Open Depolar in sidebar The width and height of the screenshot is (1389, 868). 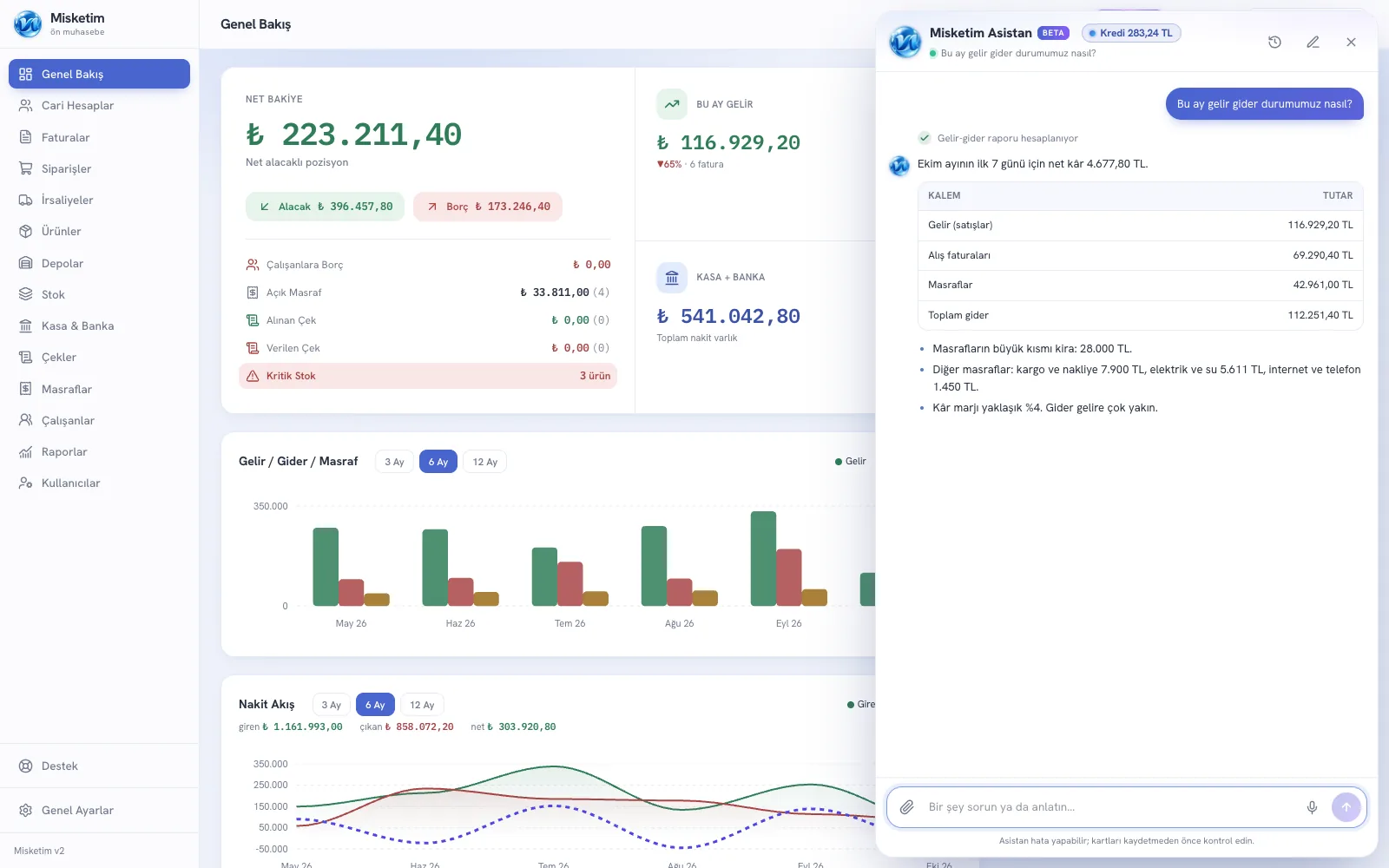99,263
